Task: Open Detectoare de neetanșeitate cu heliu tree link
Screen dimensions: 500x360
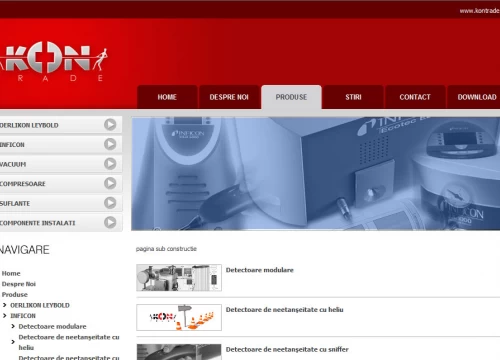Action: pos(69,342)
